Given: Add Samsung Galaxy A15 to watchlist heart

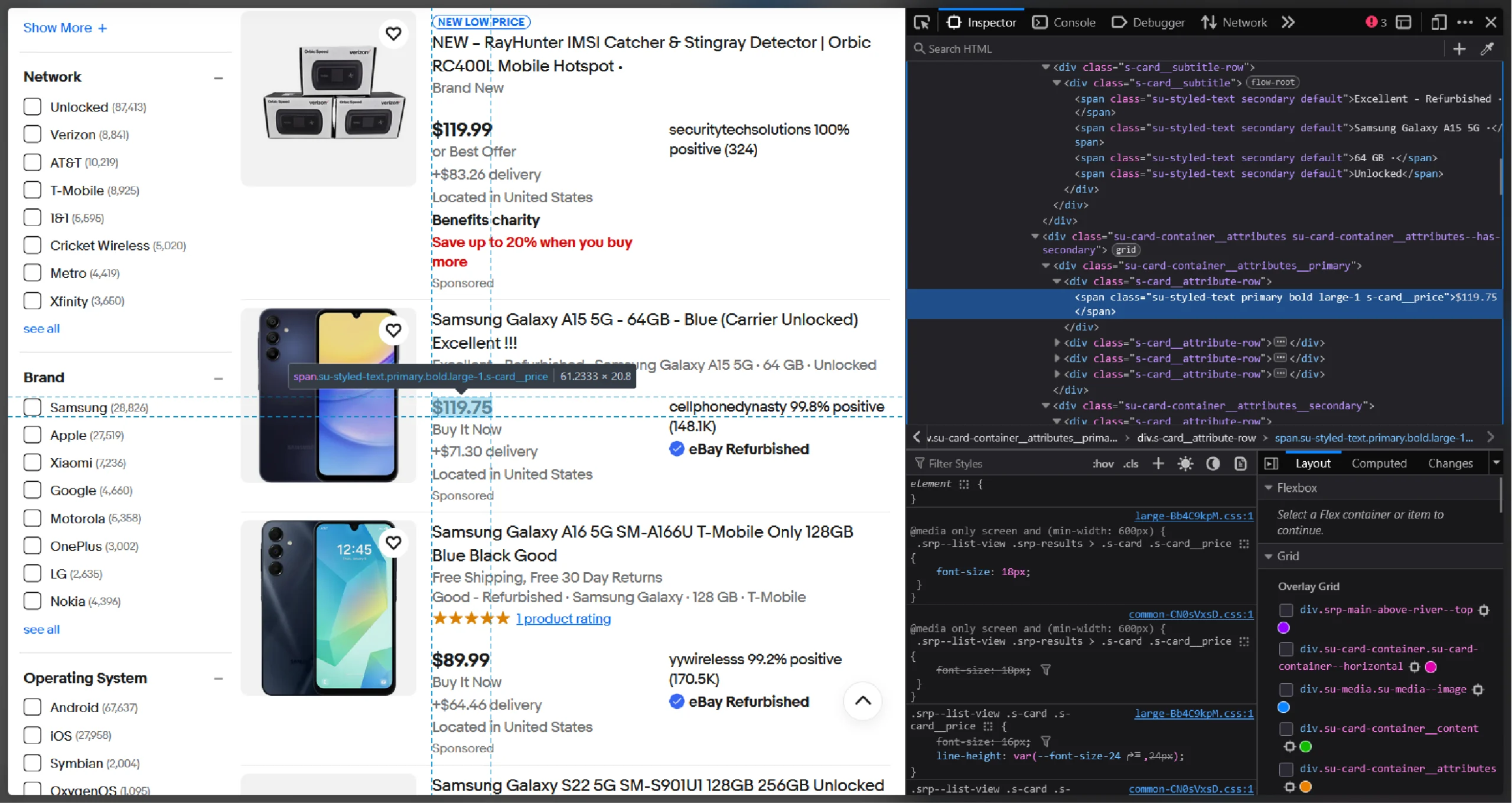Looking at the screenshot, I should tap(394, 331).
